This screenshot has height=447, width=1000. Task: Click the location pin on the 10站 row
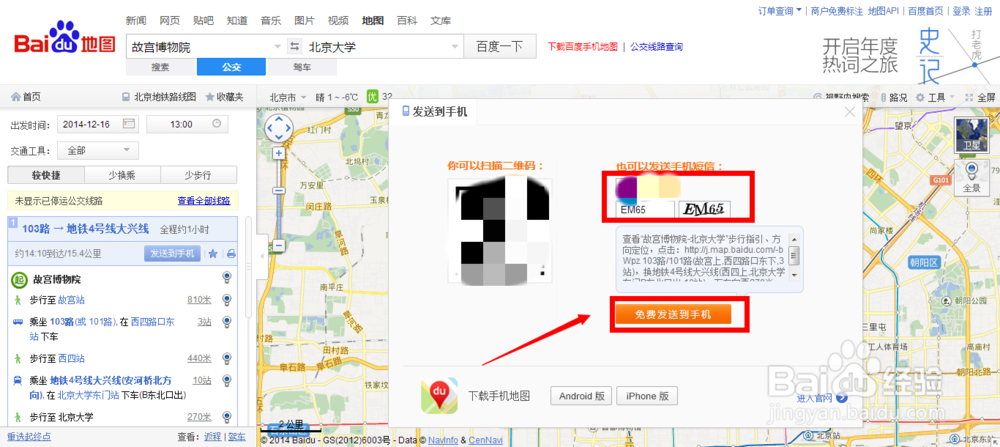[x=226, y=381]
